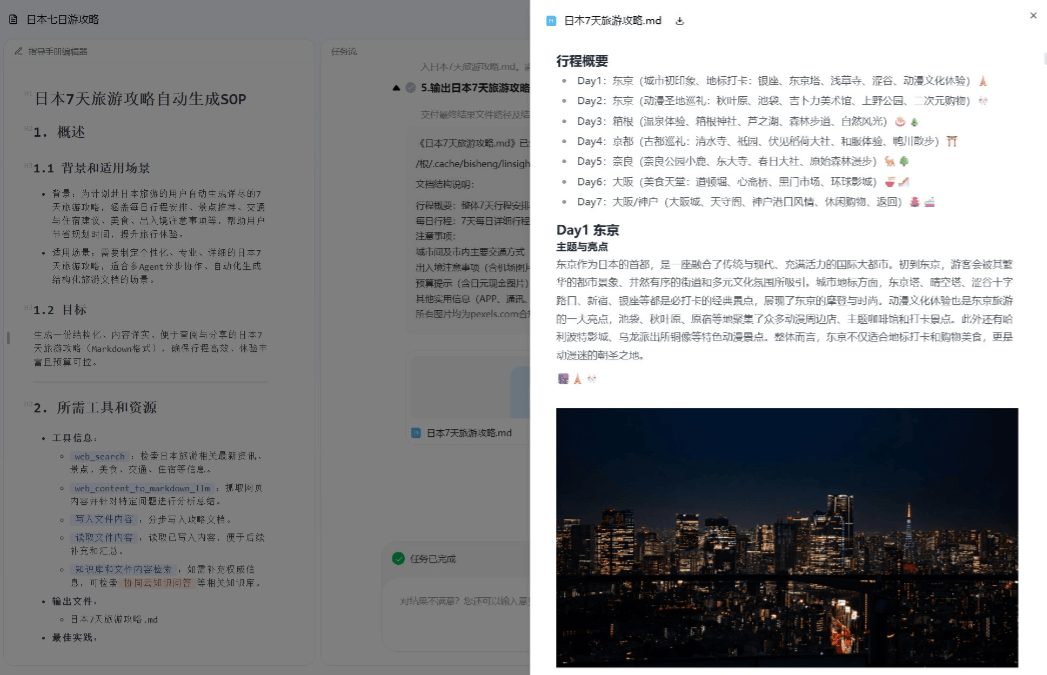Click the Tokyo night skyline image

(786, 536)
